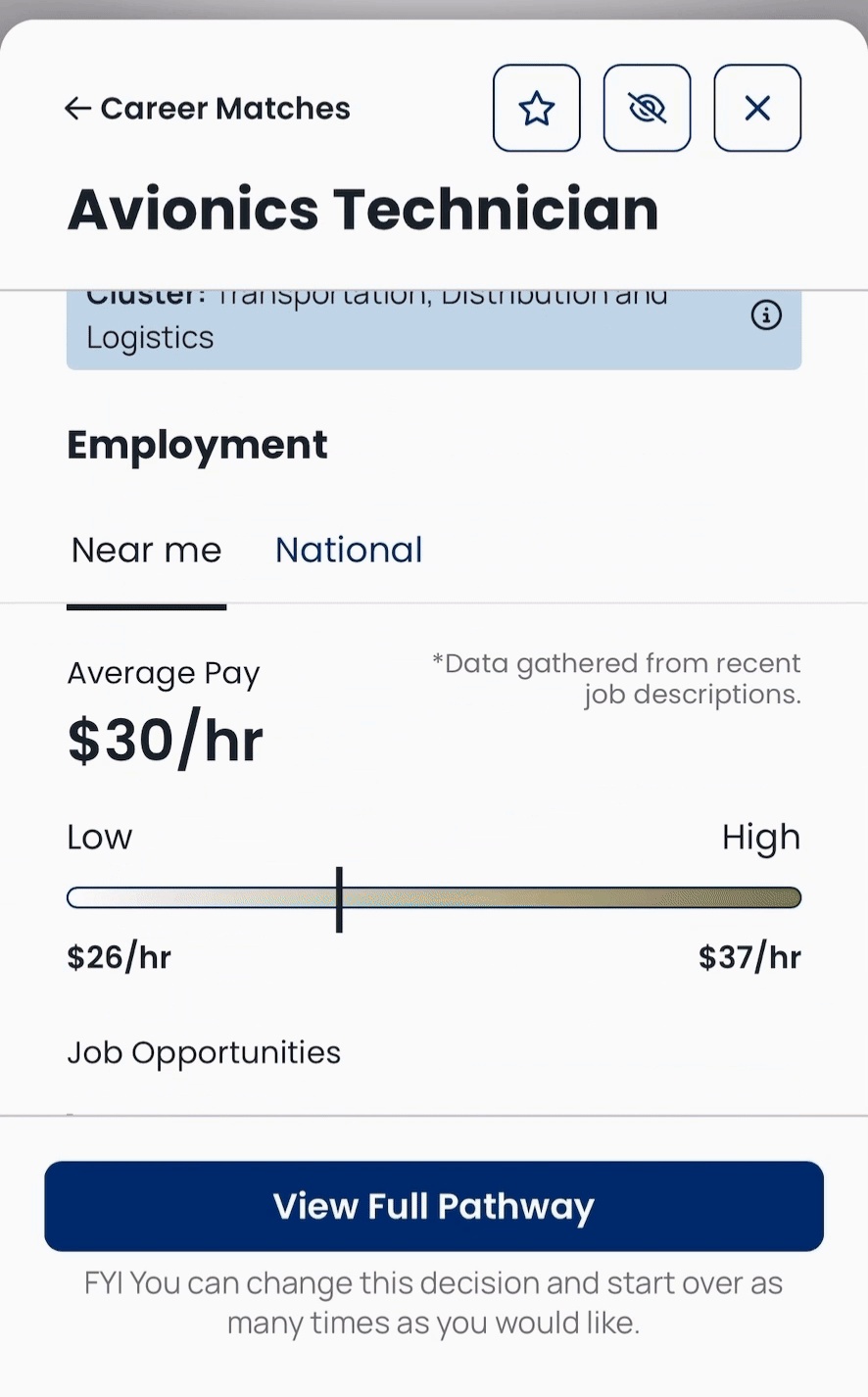Tap the $30/hr average pay value
The image size is (868, 1397).
165,740
